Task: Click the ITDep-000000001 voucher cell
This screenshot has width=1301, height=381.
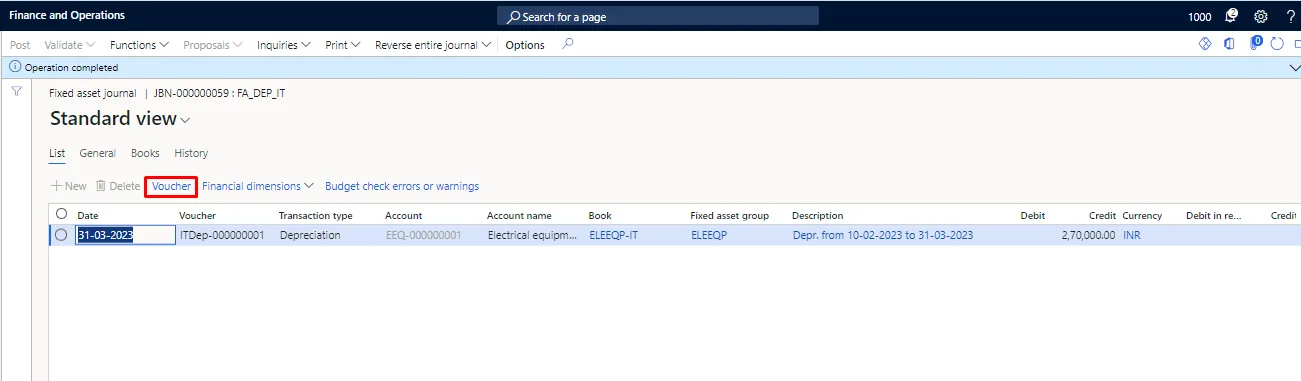Action: (223, 235)
